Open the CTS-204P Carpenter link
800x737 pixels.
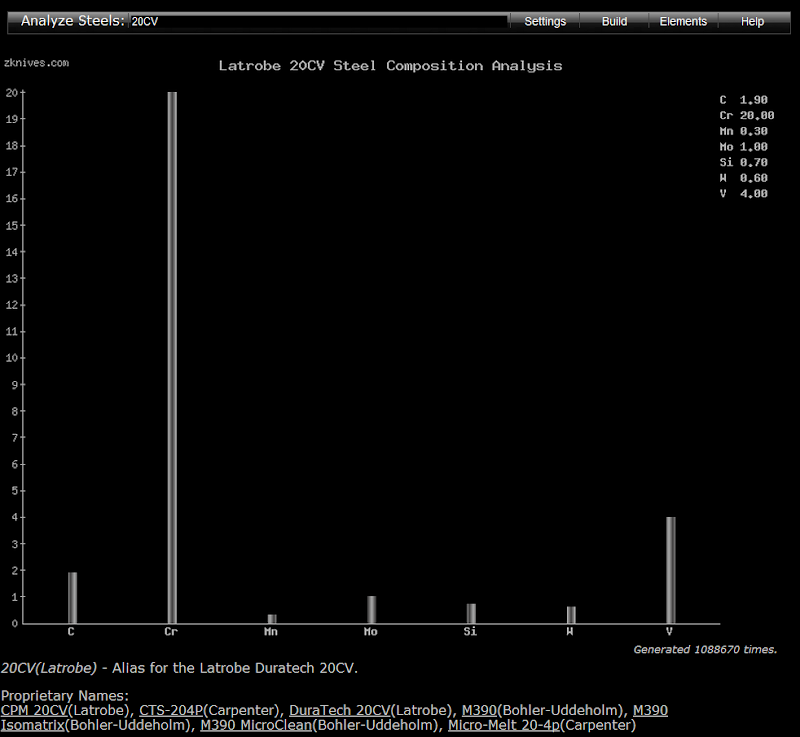pyautogui.click(x=171, y=710)
